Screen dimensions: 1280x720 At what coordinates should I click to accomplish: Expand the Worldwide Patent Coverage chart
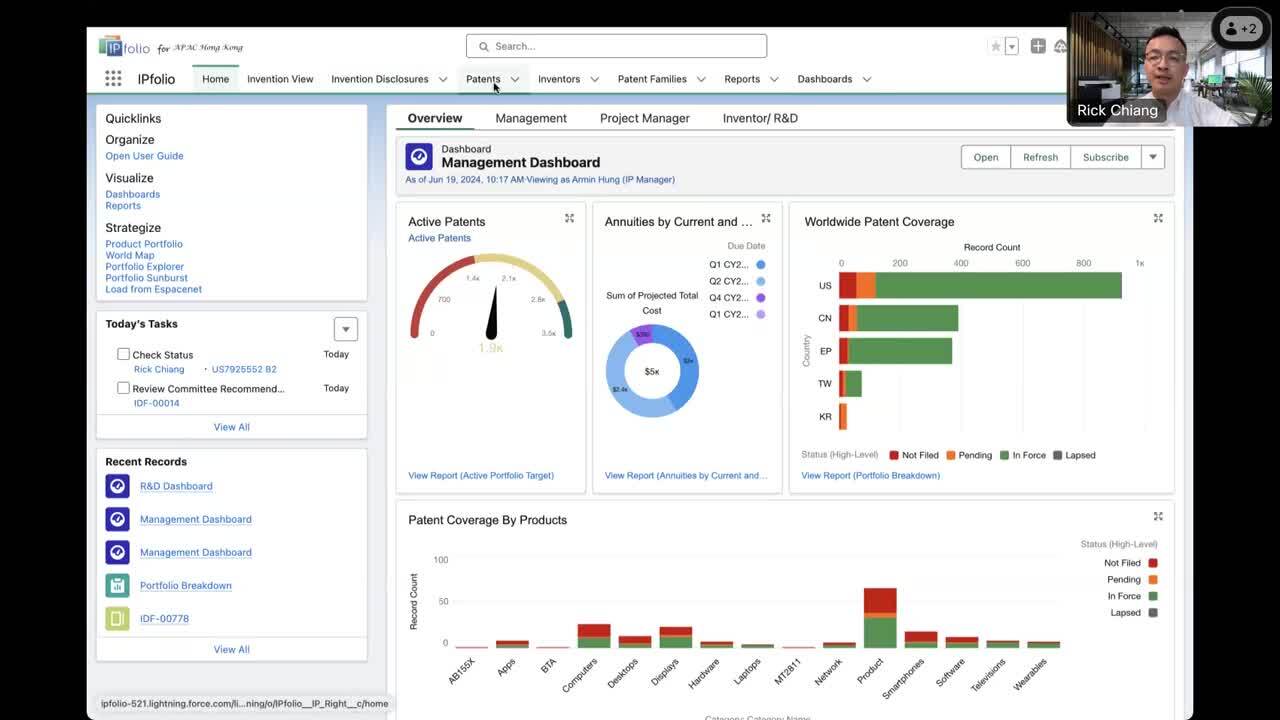[1158, 218]
